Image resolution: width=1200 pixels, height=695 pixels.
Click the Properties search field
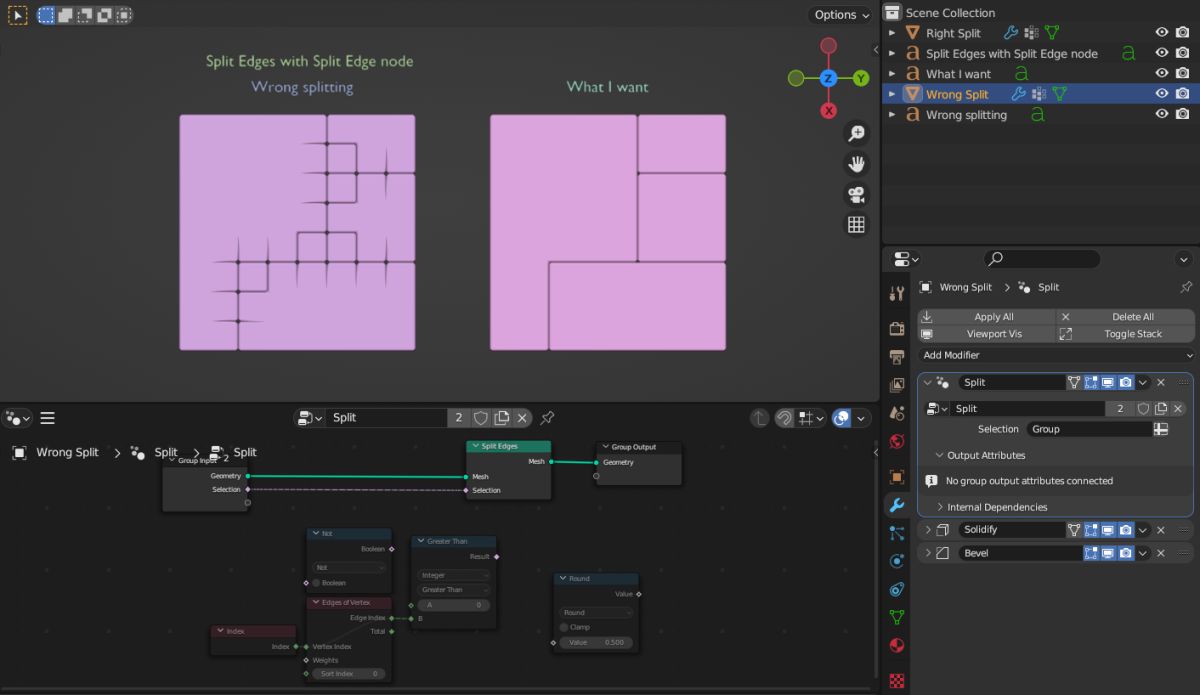1040,259
